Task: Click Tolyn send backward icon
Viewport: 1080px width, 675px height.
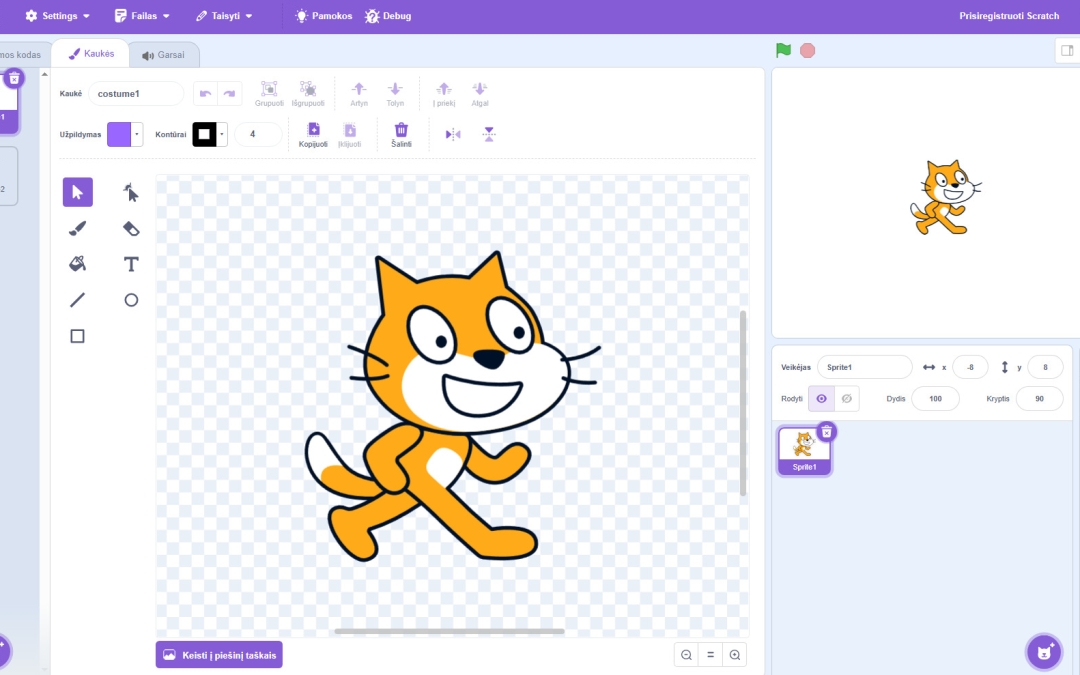Action: point(395,94)
